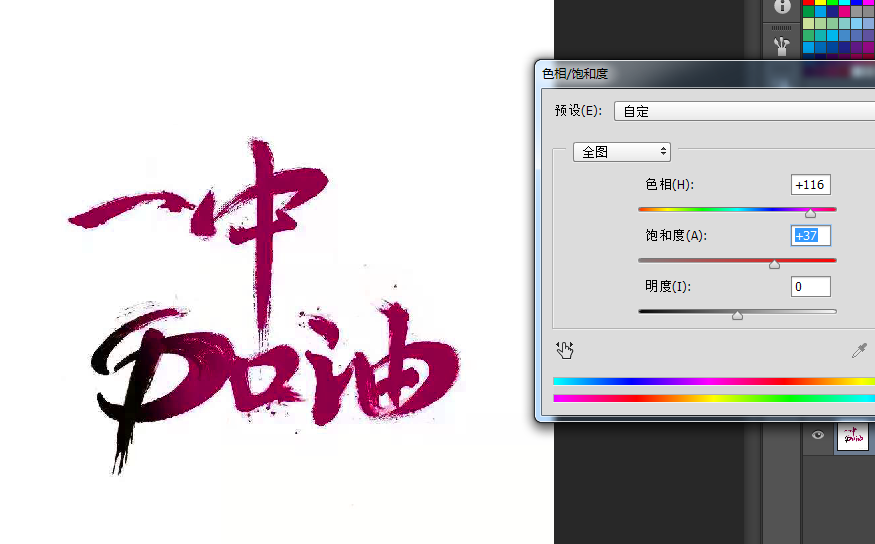Viewport: 875px width, 544px height.
Task: Click the 饱和度(A): label
Action: [x=676, y=235]
